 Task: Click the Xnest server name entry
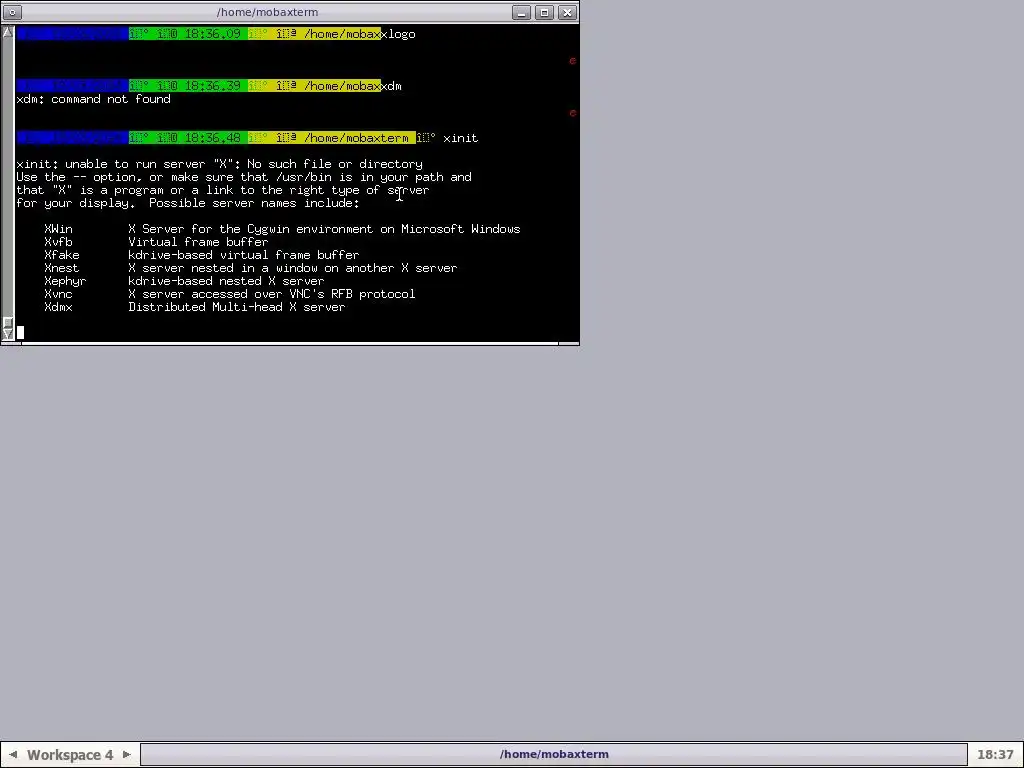[x=61, y=268]
